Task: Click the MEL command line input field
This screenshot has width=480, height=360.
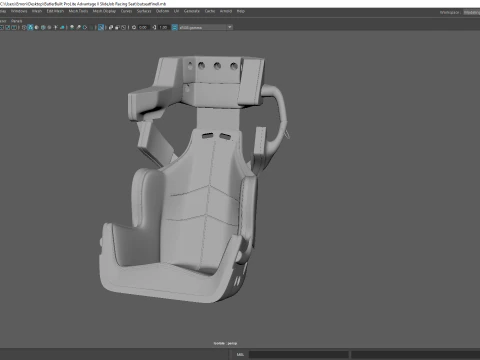Action: coord(299,354)
